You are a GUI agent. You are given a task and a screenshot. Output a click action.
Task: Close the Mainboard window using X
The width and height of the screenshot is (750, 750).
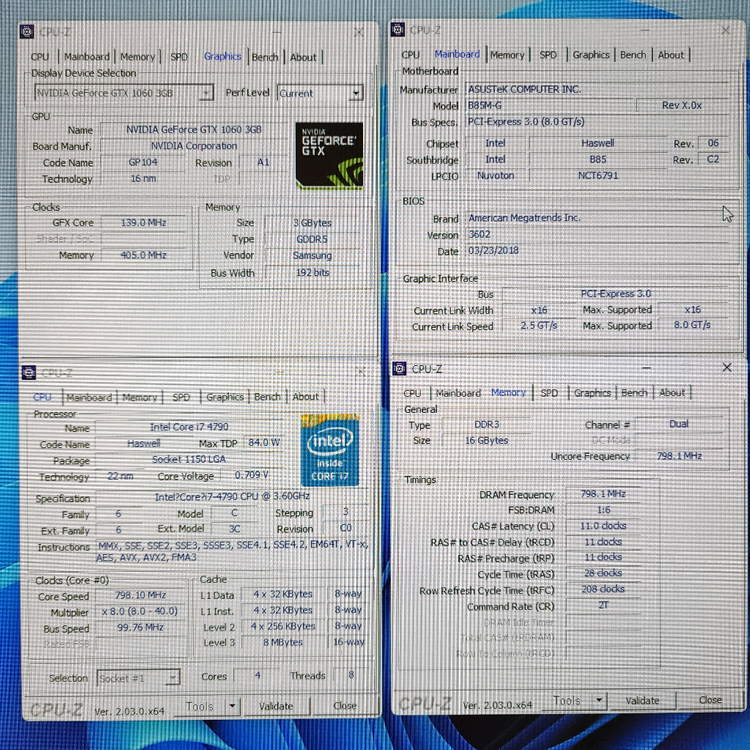click(x=726, y=30)
